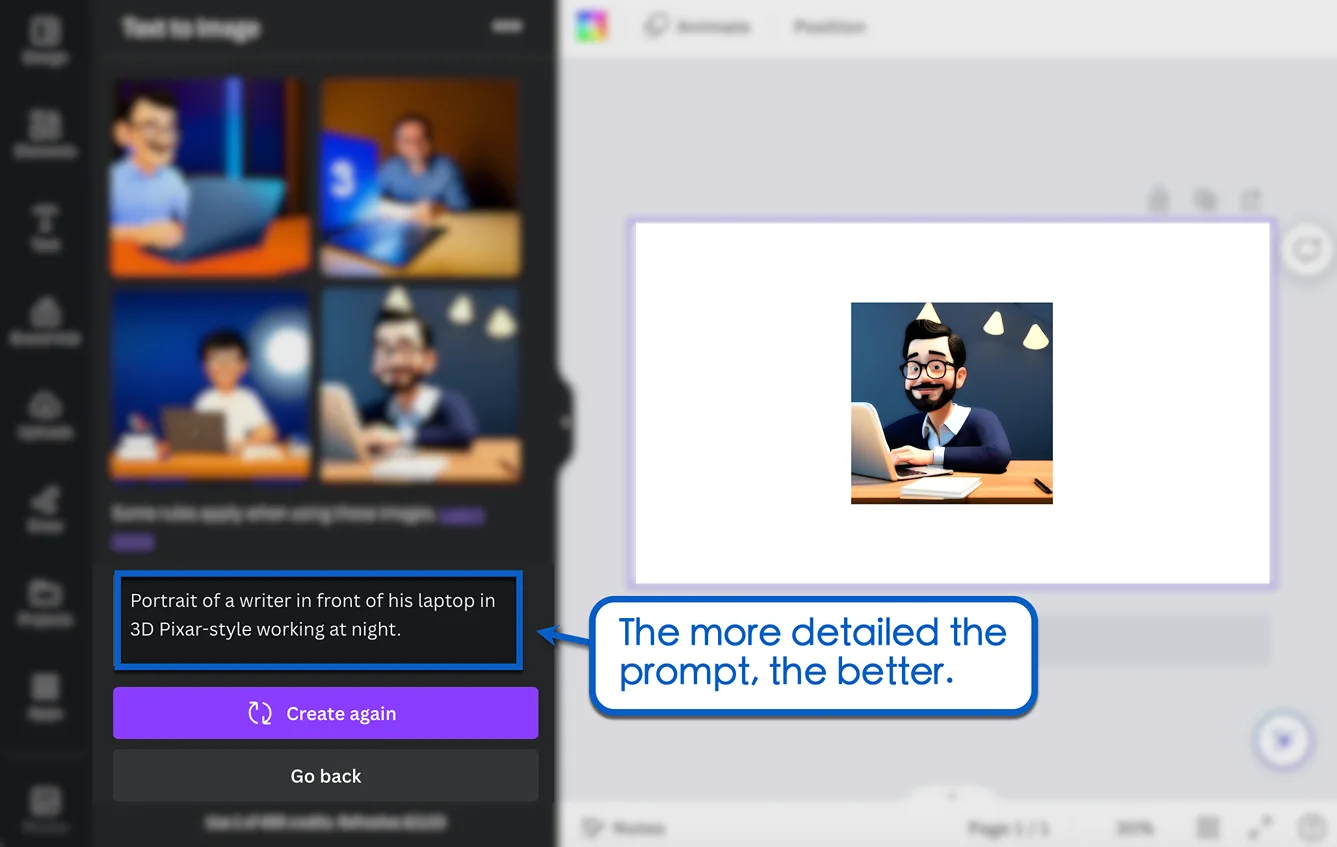Image resolution: width=1337 pixels, height=847 pixels.
Task: Select the Text tool in sidebar
Action: coord(45,227)
